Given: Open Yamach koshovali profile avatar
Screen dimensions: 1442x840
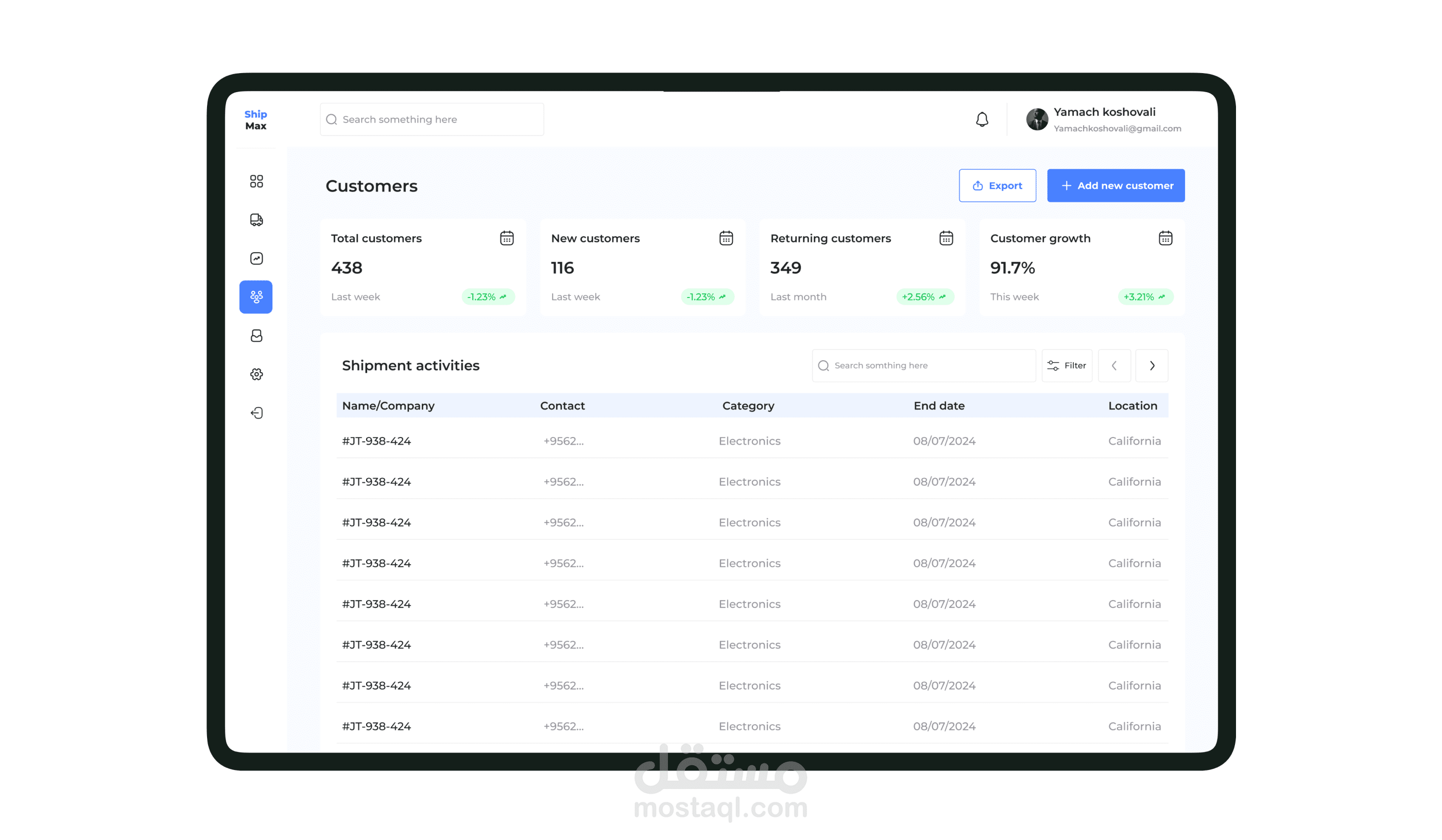Looking at the screenshot, I should [1036, 119].
